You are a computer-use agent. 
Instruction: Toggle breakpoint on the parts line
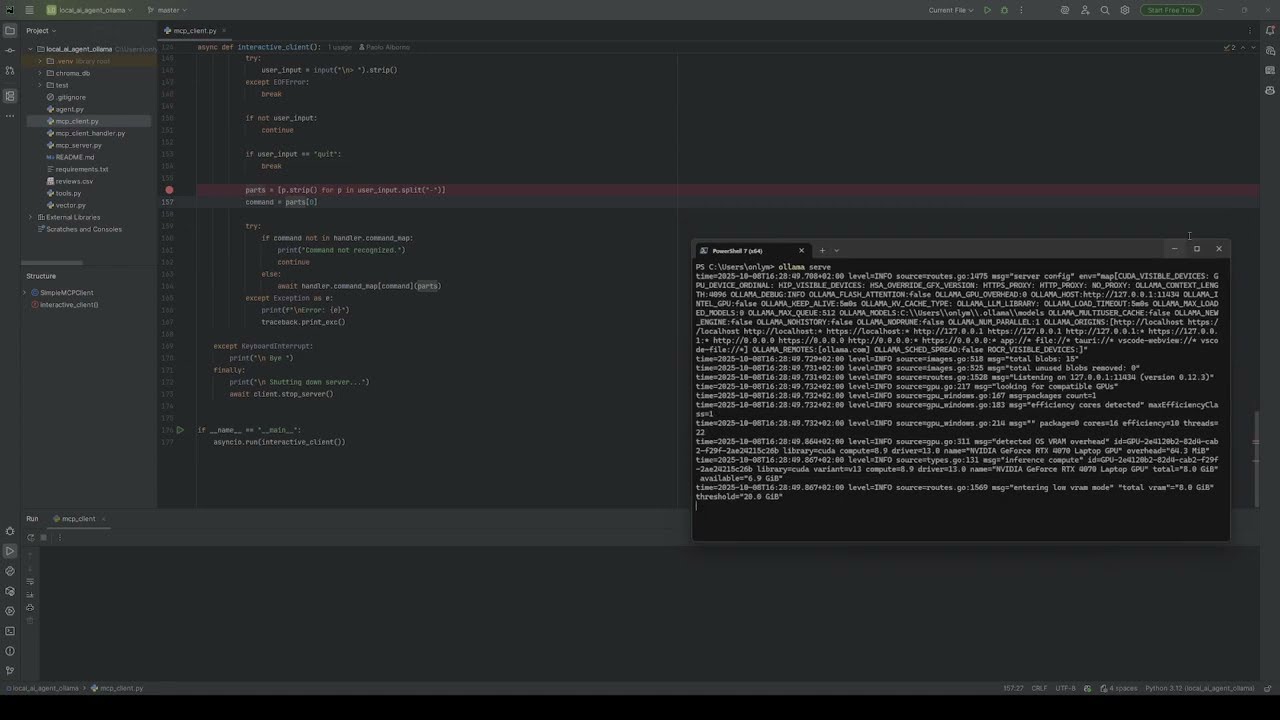169,190
